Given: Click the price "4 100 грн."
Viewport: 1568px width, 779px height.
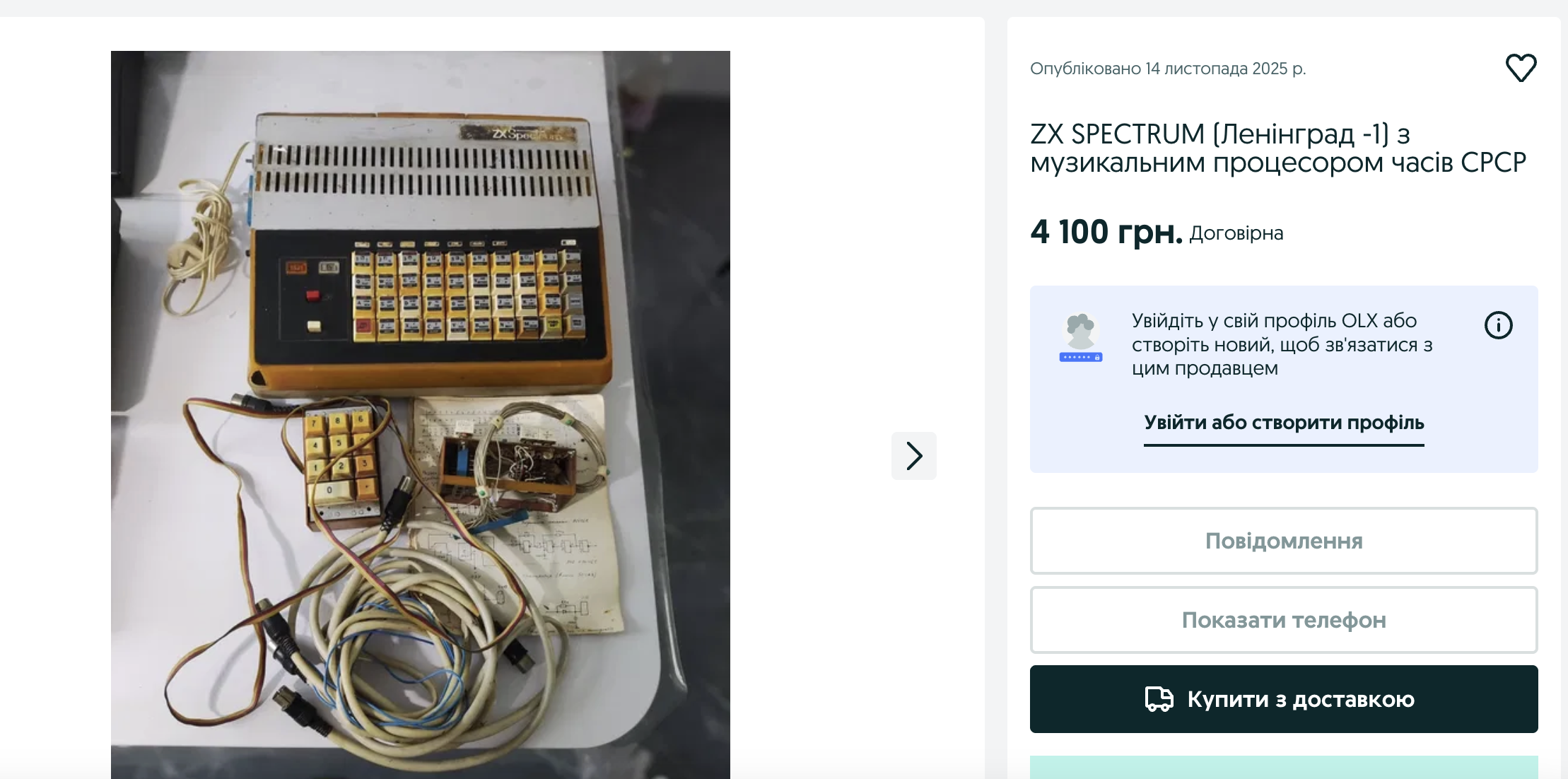Looking at the screenshot, I should (1106, 232).
